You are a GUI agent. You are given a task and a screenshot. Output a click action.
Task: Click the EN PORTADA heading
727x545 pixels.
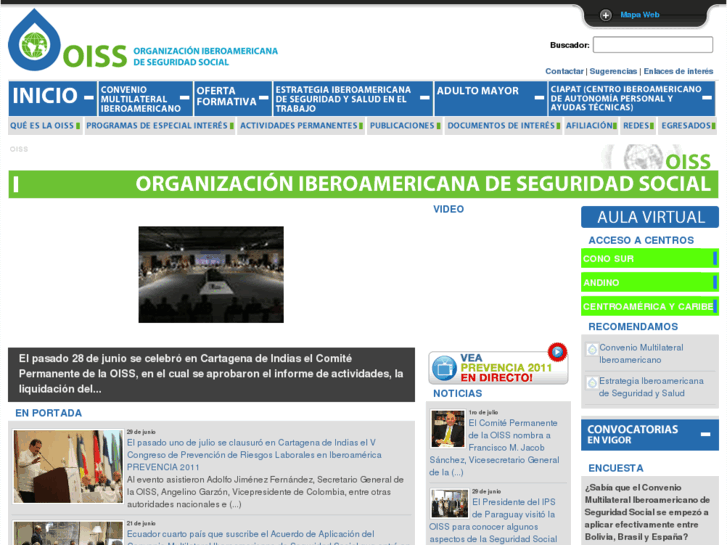point(49,413)
